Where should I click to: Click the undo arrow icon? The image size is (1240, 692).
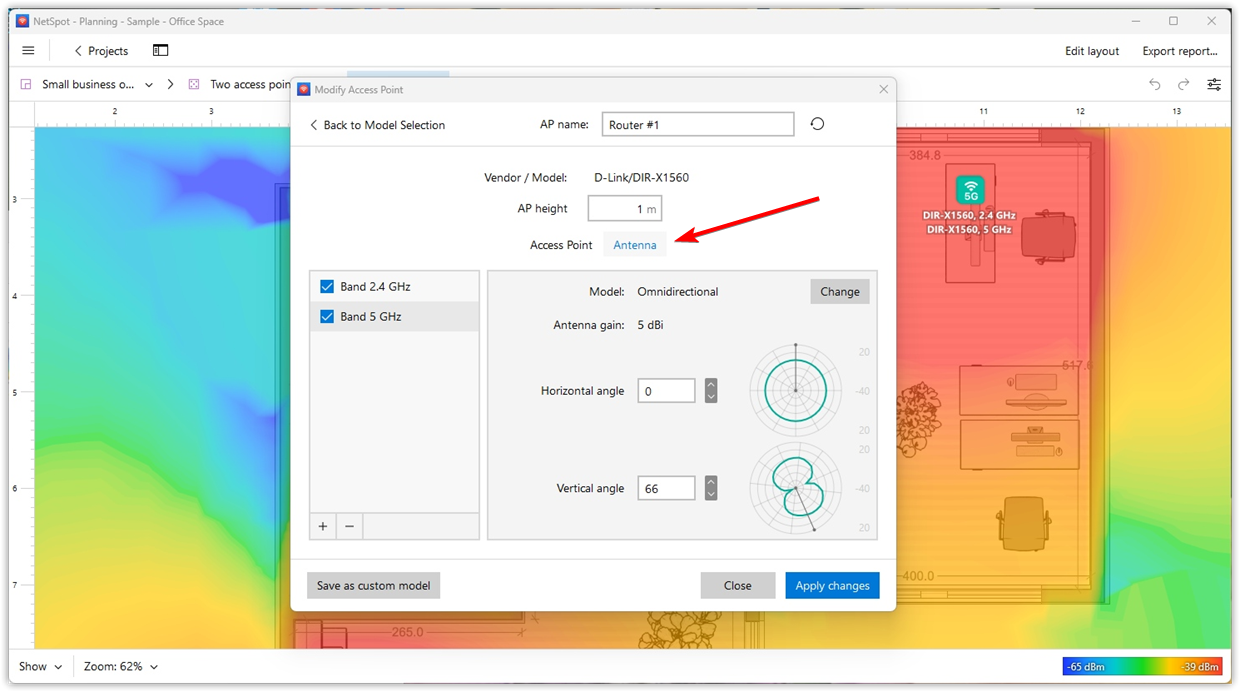click(1155, 84)
